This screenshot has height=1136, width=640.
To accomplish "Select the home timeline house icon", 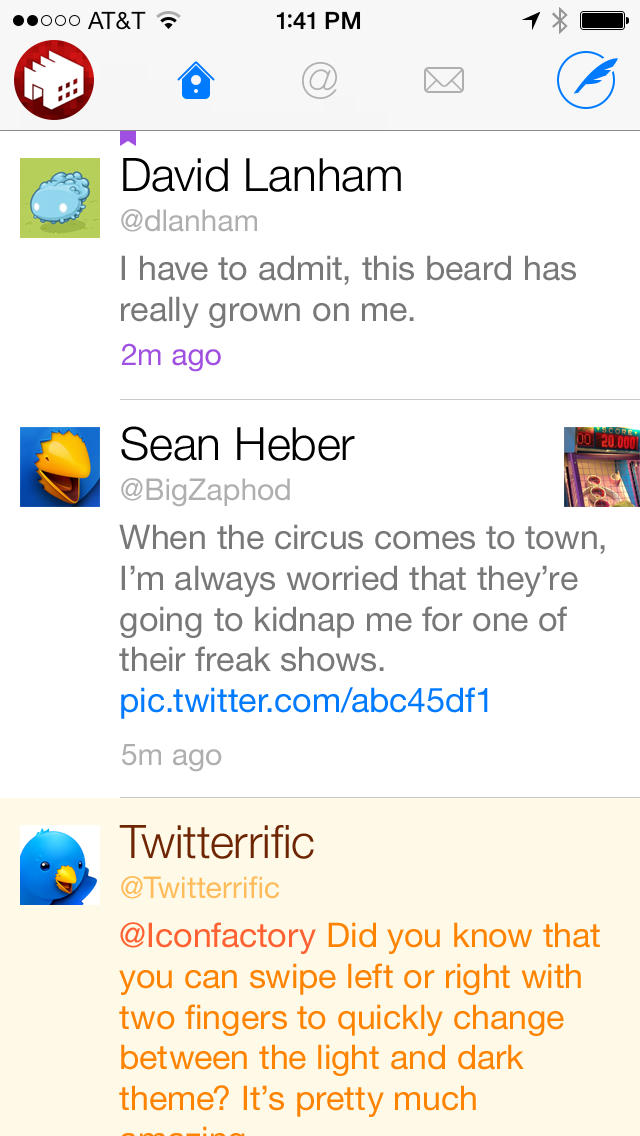I will pos(195,80).
